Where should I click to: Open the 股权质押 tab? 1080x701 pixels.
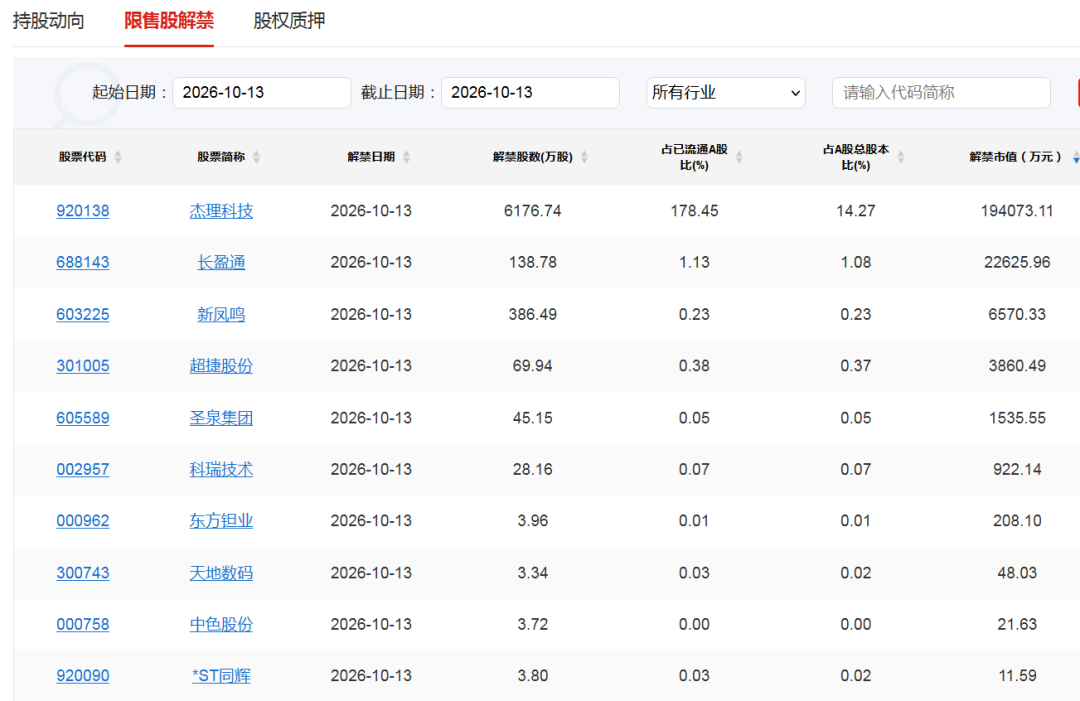pos(289,21)
